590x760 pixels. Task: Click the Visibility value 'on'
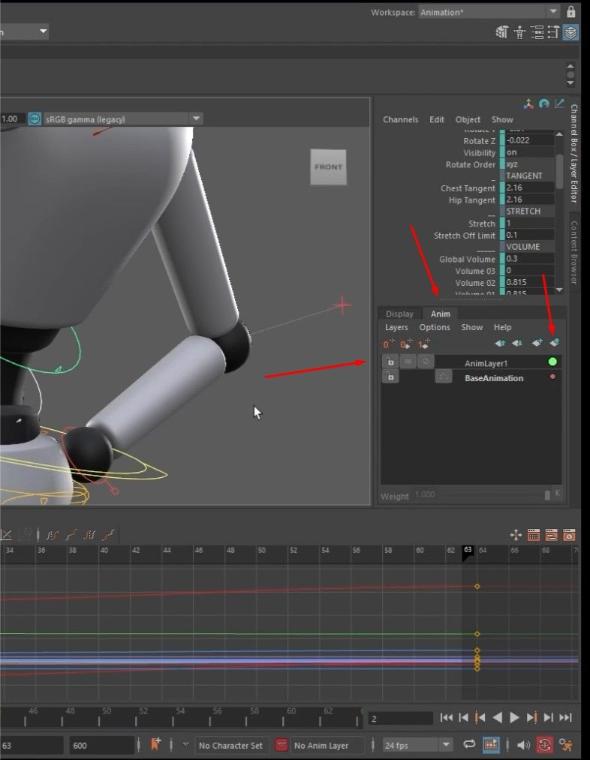click(x=529, y=152)
